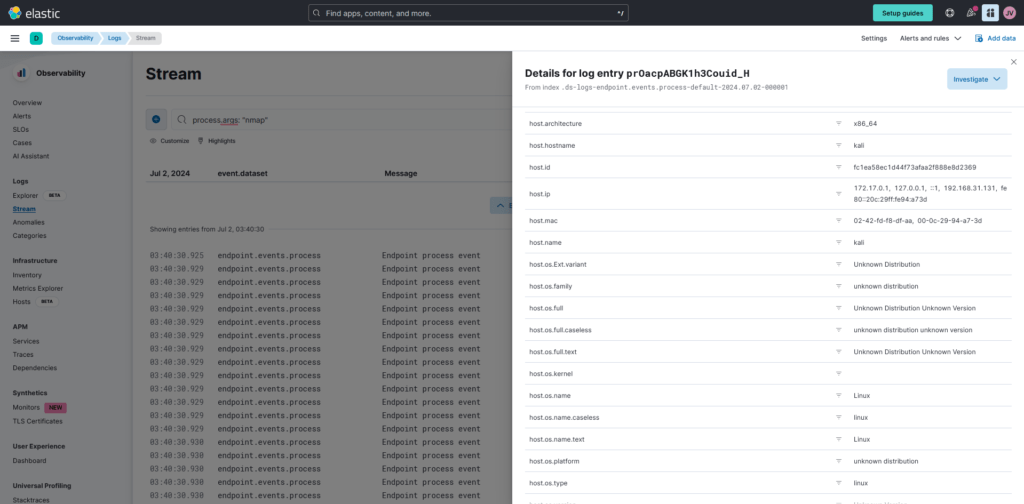Image resolution: width=1024 pixels, height=504 pixels.
Task: Close the log entry details flyout
Action: click(x=1014, y=61)
